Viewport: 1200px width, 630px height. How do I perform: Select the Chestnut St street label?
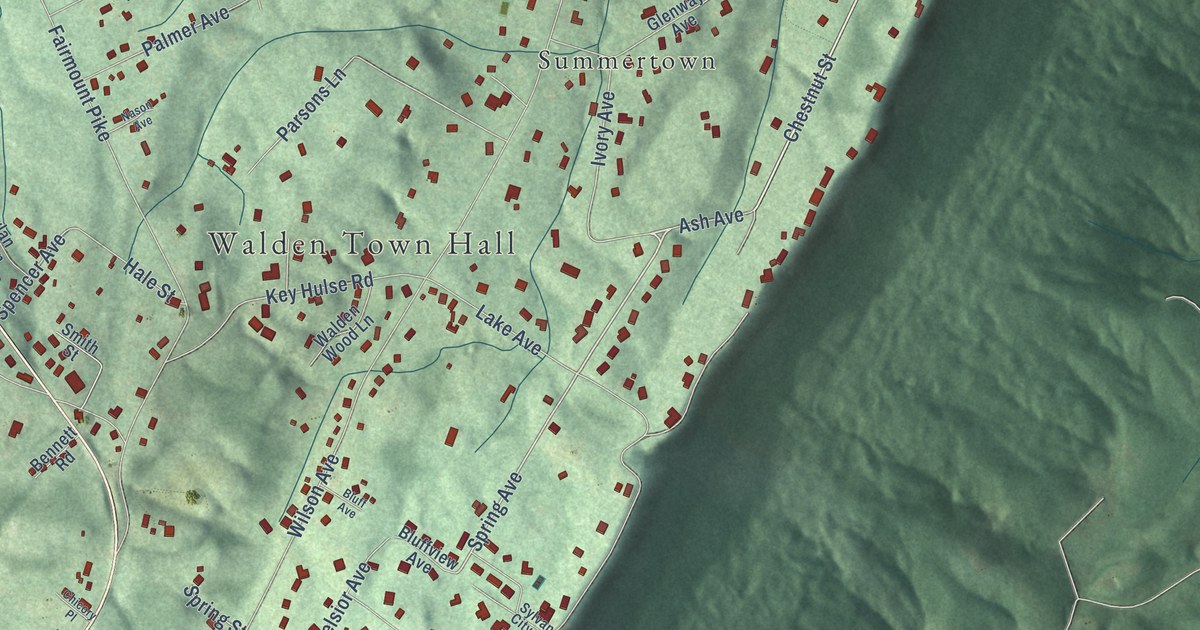[x=808, y=98]
